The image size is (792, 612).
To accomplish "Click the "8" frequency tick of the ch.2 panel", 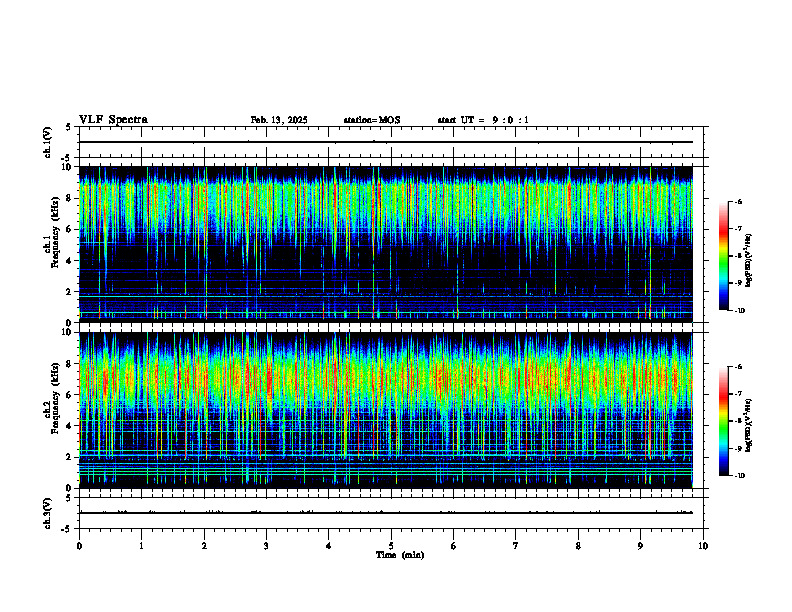I will (70, 364).
